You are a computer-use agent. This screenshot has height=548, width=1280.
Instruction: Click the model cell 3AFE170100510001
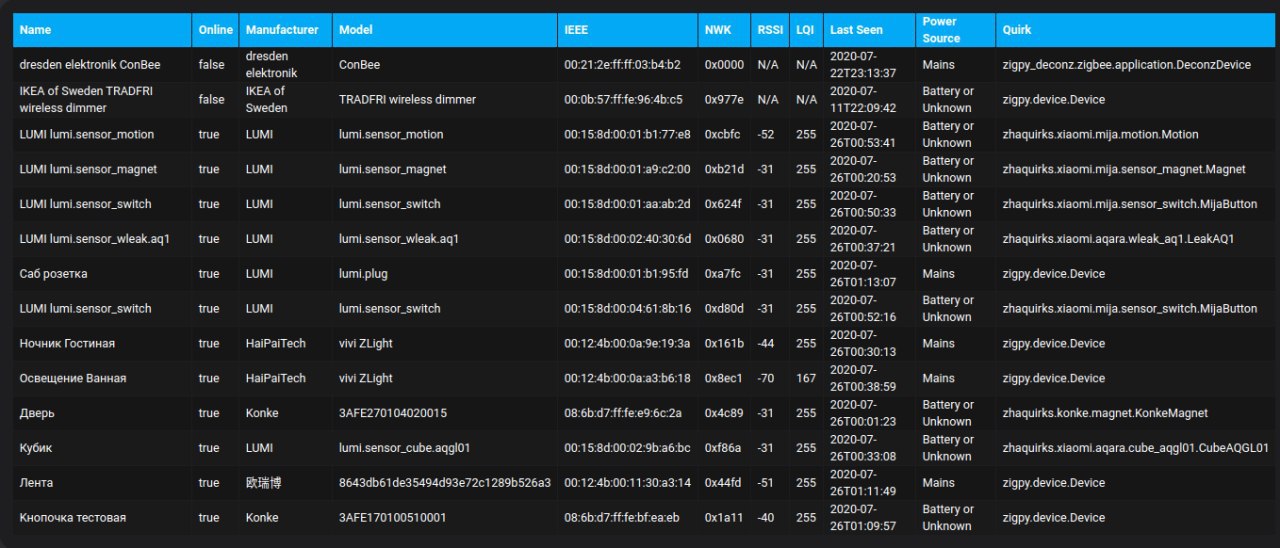pos(393,518)
